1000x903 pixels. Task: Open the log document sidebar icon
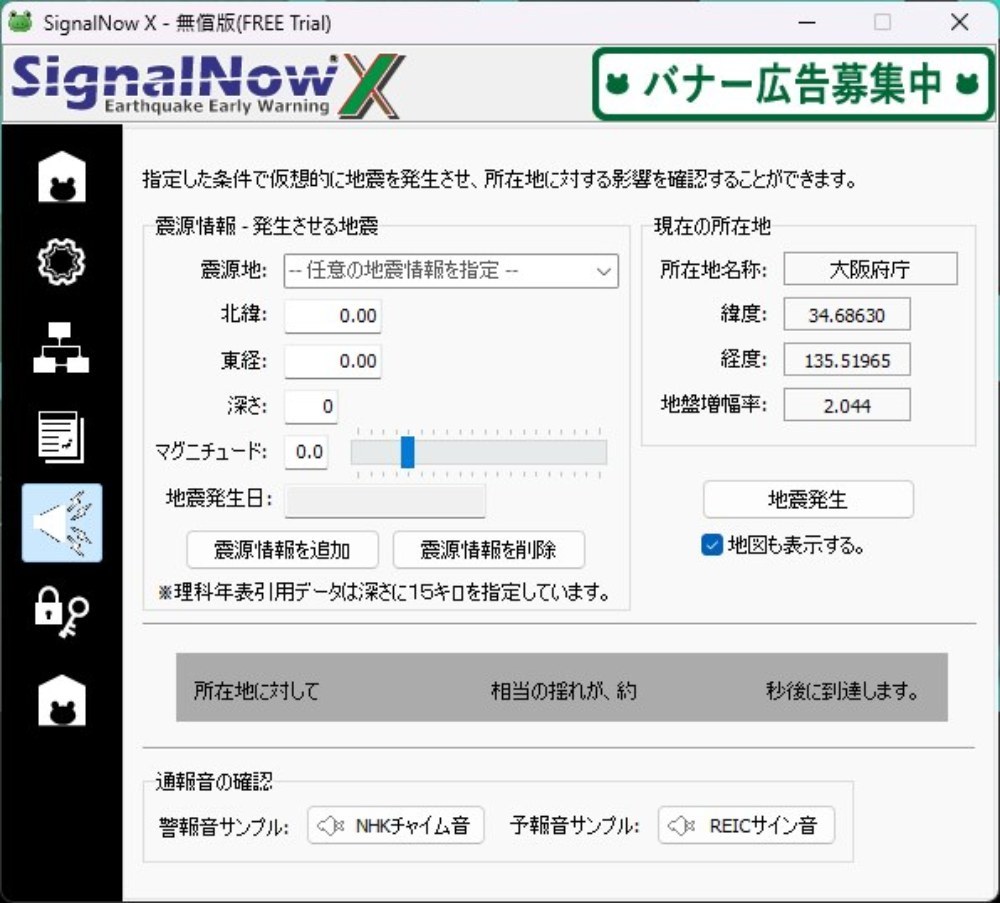61,437
